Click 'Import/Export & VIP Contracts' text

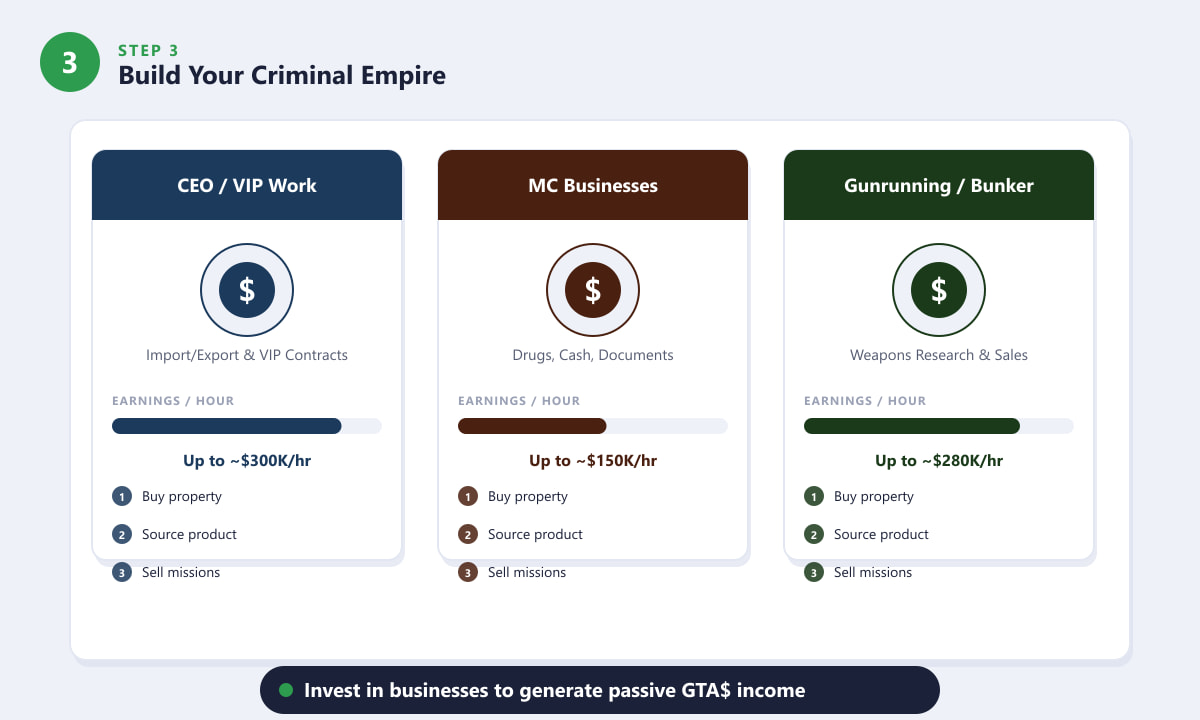[247, 355]
